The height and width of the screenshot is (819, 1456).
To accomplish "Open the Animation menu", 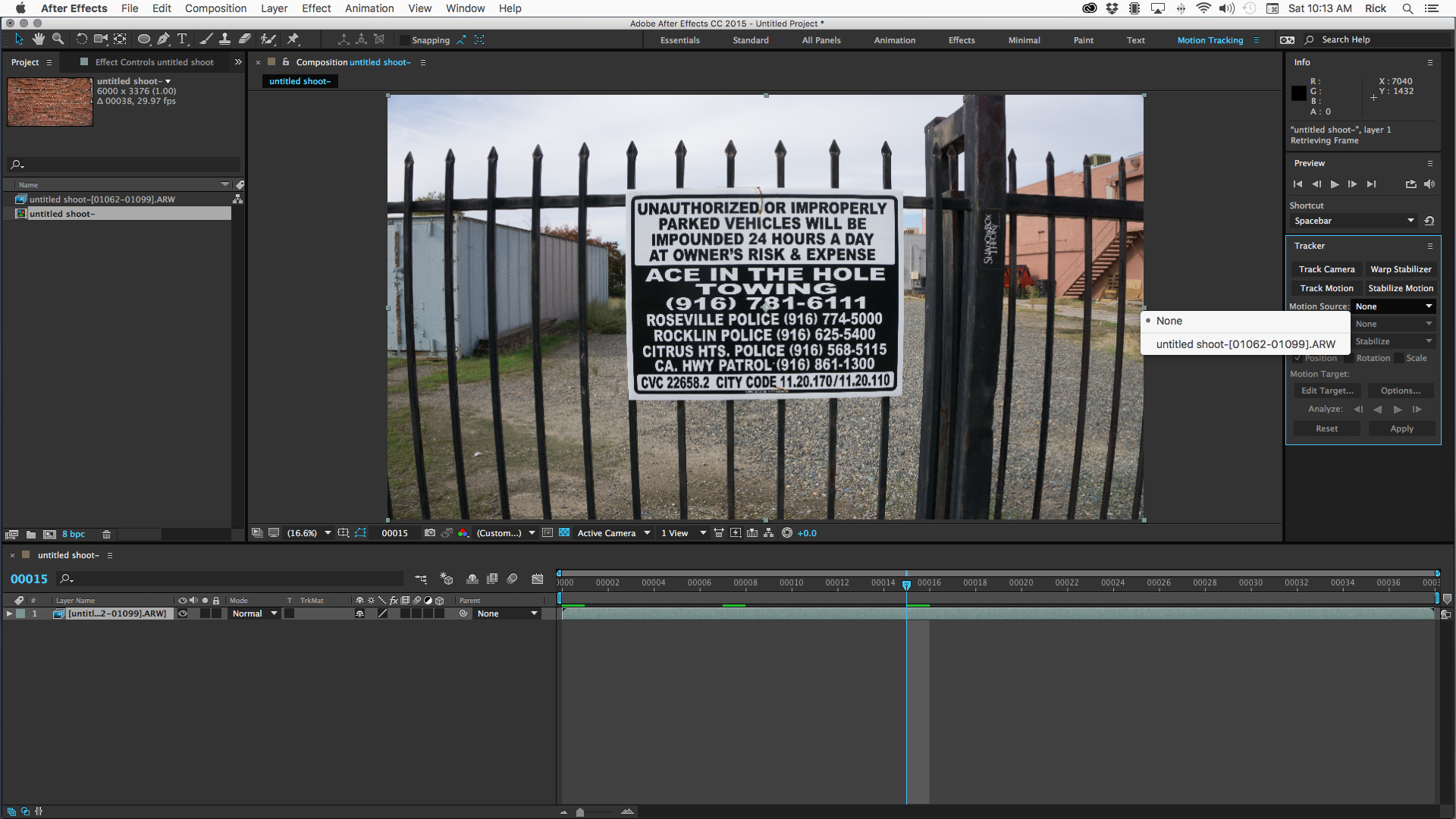I will tap(369, 8).
